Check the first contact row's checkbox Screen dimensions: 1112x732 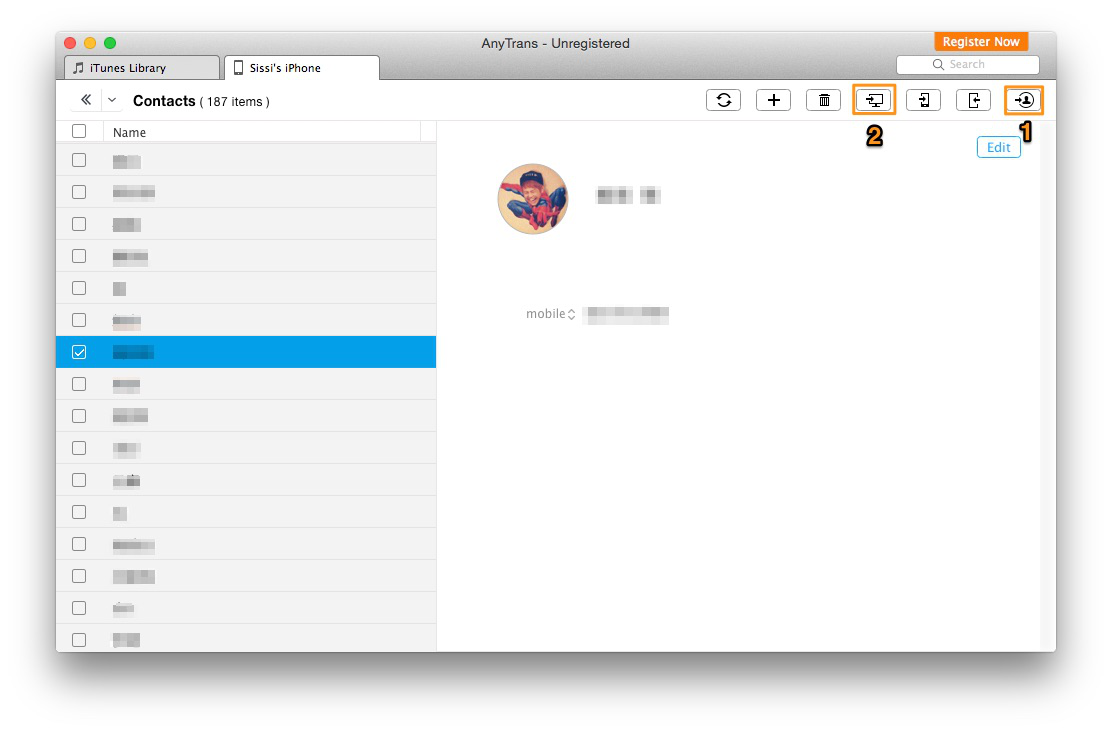click(x=79, y=160)
